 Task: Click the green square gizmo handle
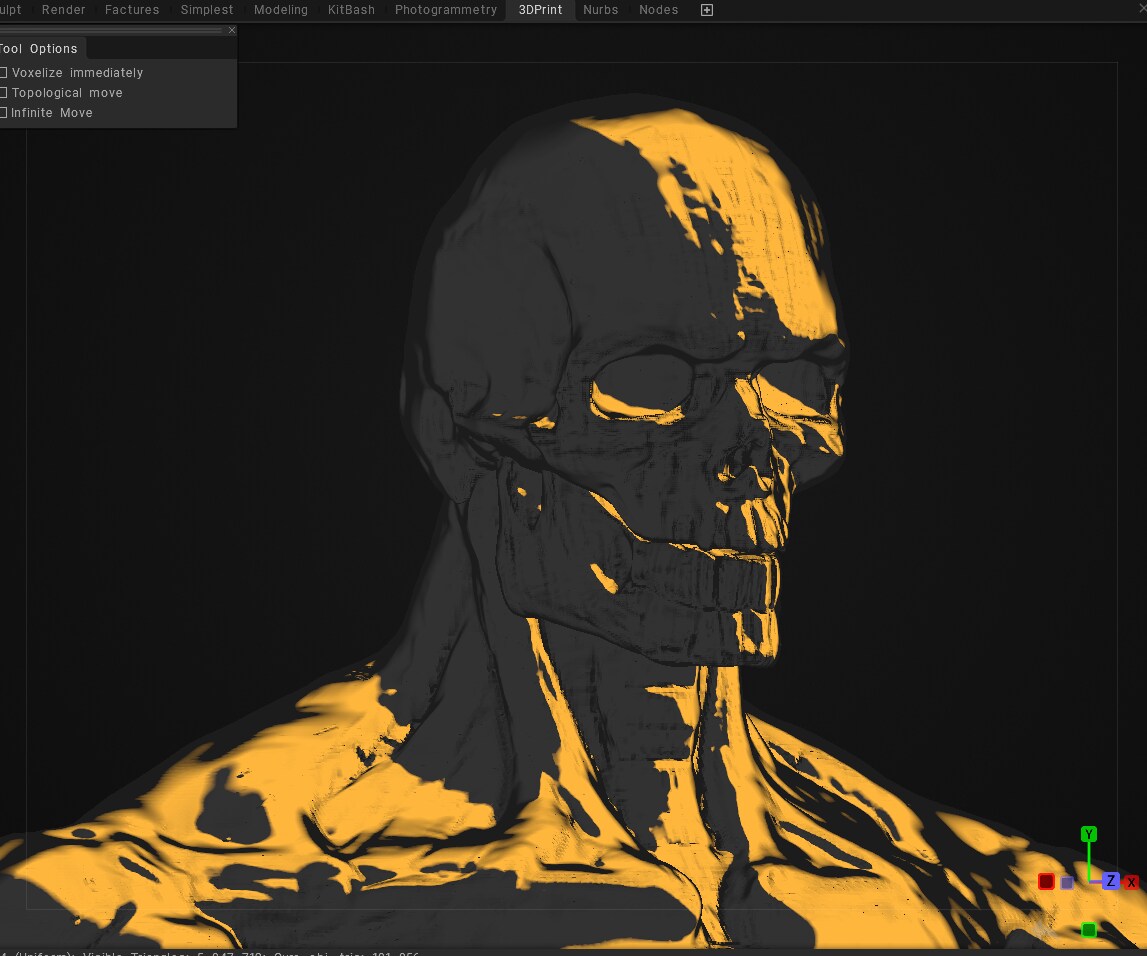coord(1088,930)
